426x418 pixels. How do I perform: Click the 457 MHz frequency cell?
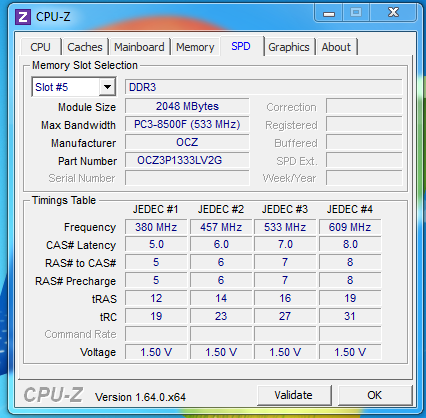[221, 227]
